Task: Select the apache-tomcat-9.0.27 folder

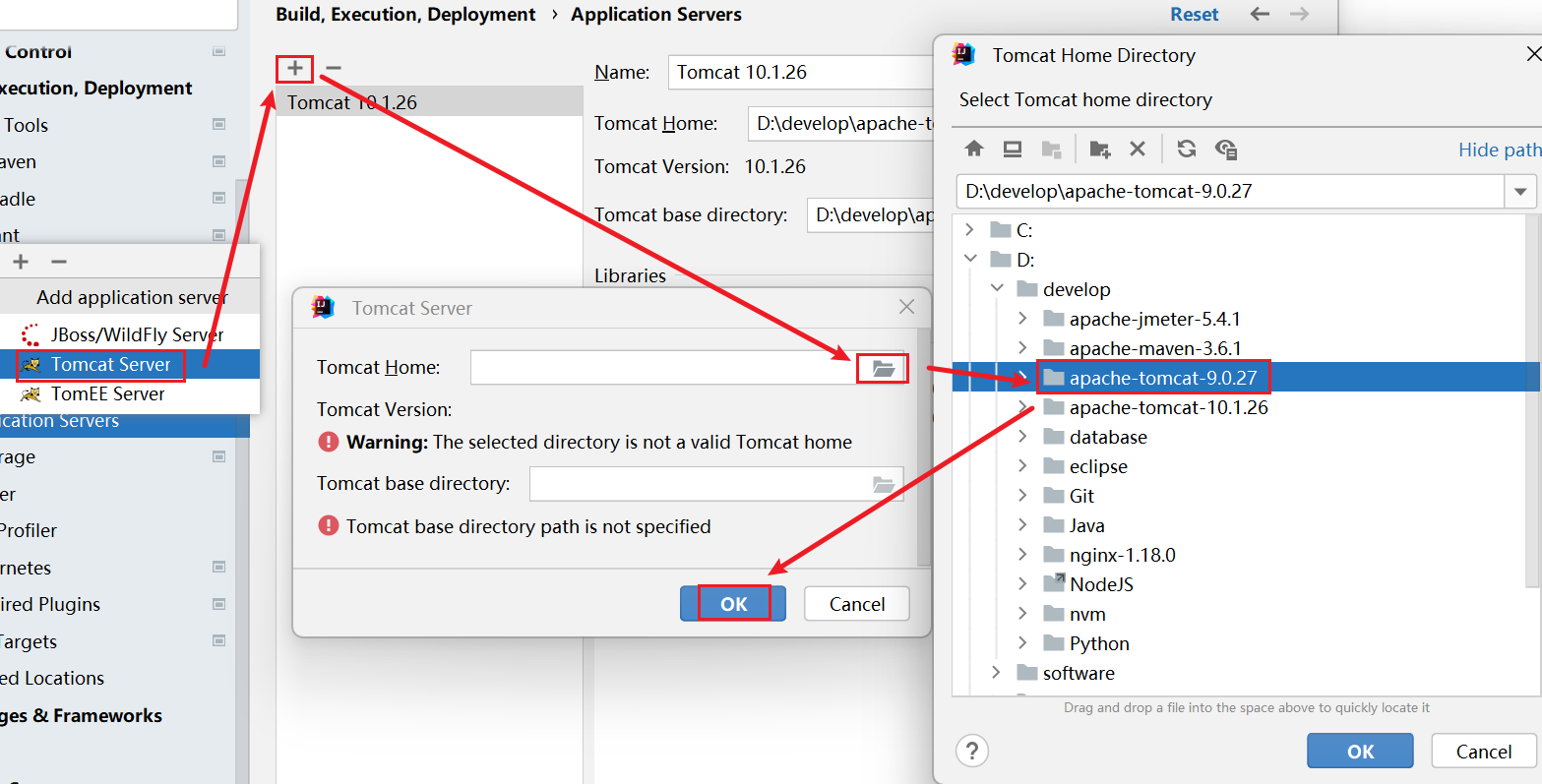Action: coord(1163,378)
